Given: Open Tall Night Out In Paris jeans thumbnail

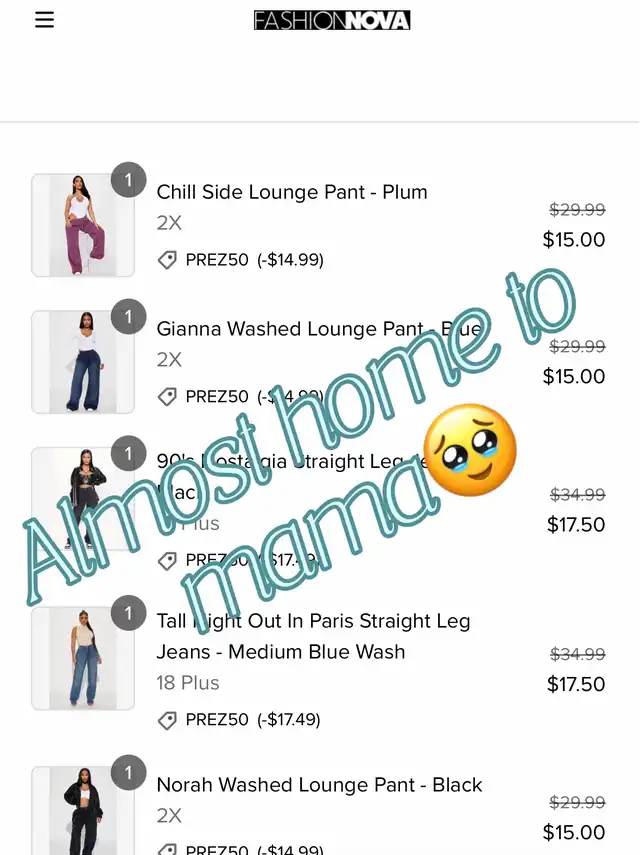Looking at the screenshot, I should (x=83, y=658).
